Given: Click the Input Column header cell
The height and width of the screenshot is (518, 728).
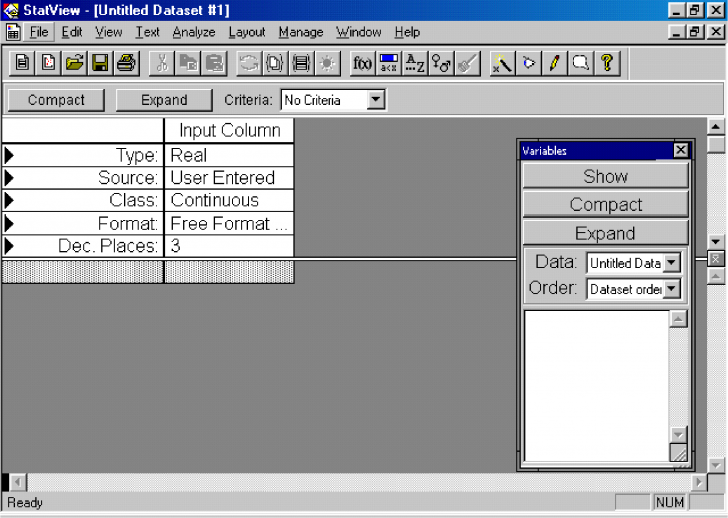Looking at the screenshot, I should pos(229,131).
